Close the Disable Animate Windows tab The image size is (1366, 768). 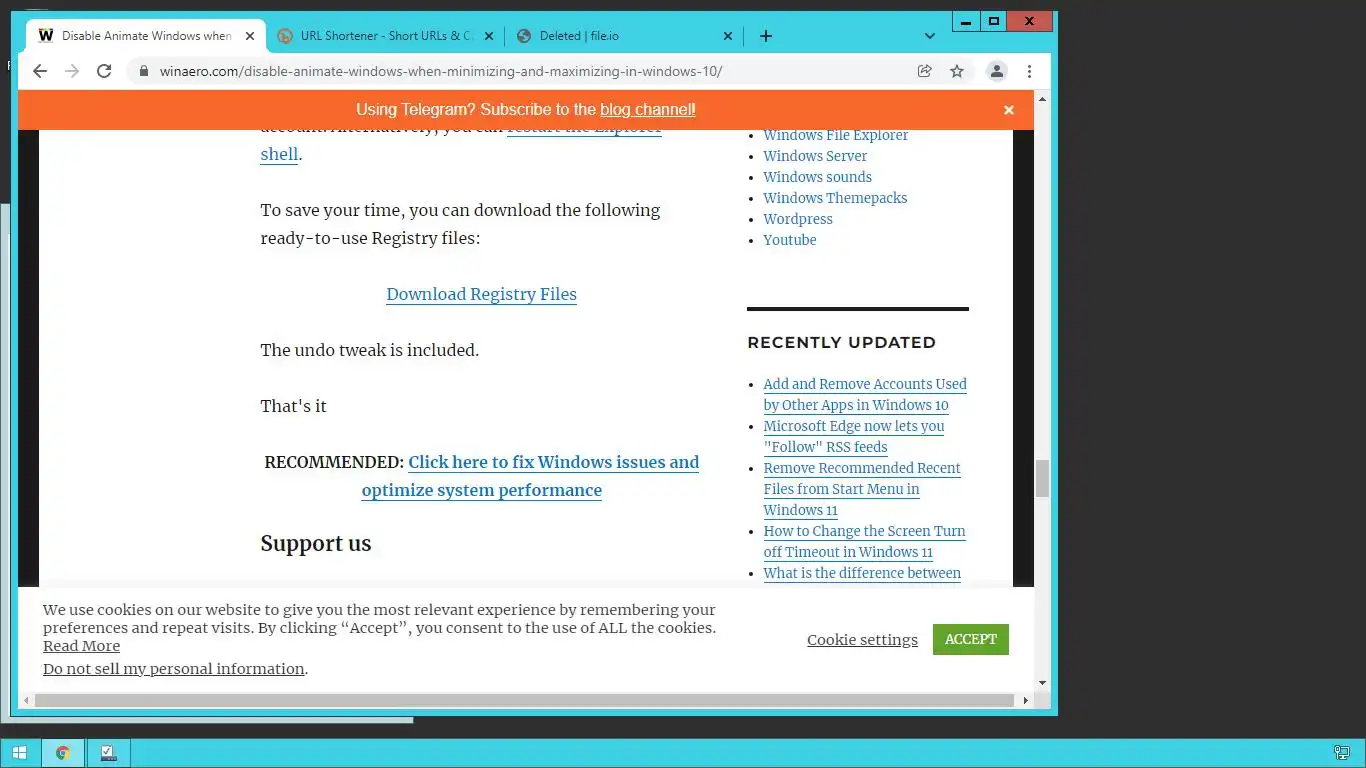coord(250,36)
